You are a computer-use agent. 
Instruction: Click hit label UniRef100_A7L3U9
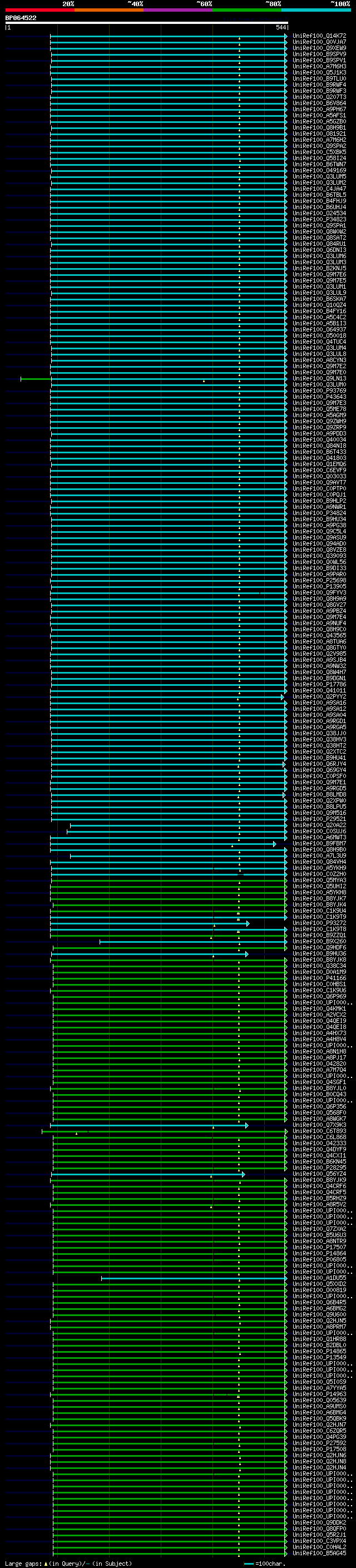(319, 855)
